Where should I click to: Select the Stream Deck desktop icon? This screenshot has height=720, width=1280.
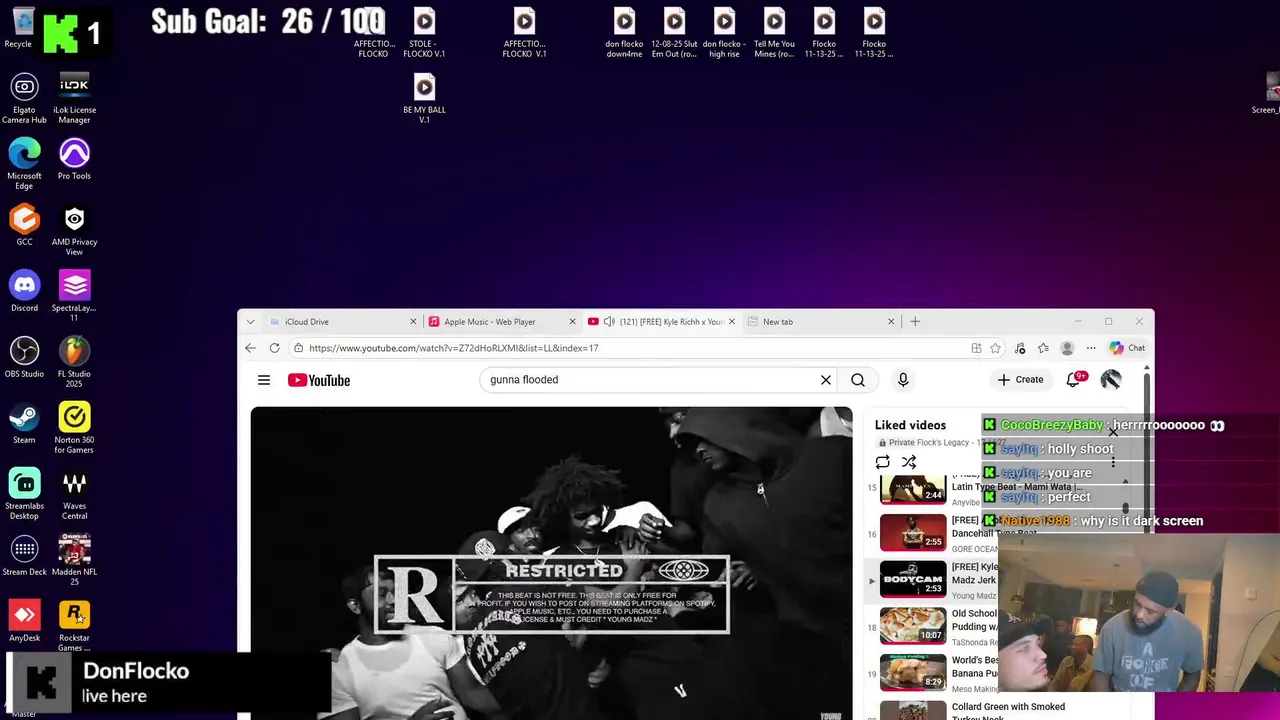pyautogui.click(x=24, y=556)
